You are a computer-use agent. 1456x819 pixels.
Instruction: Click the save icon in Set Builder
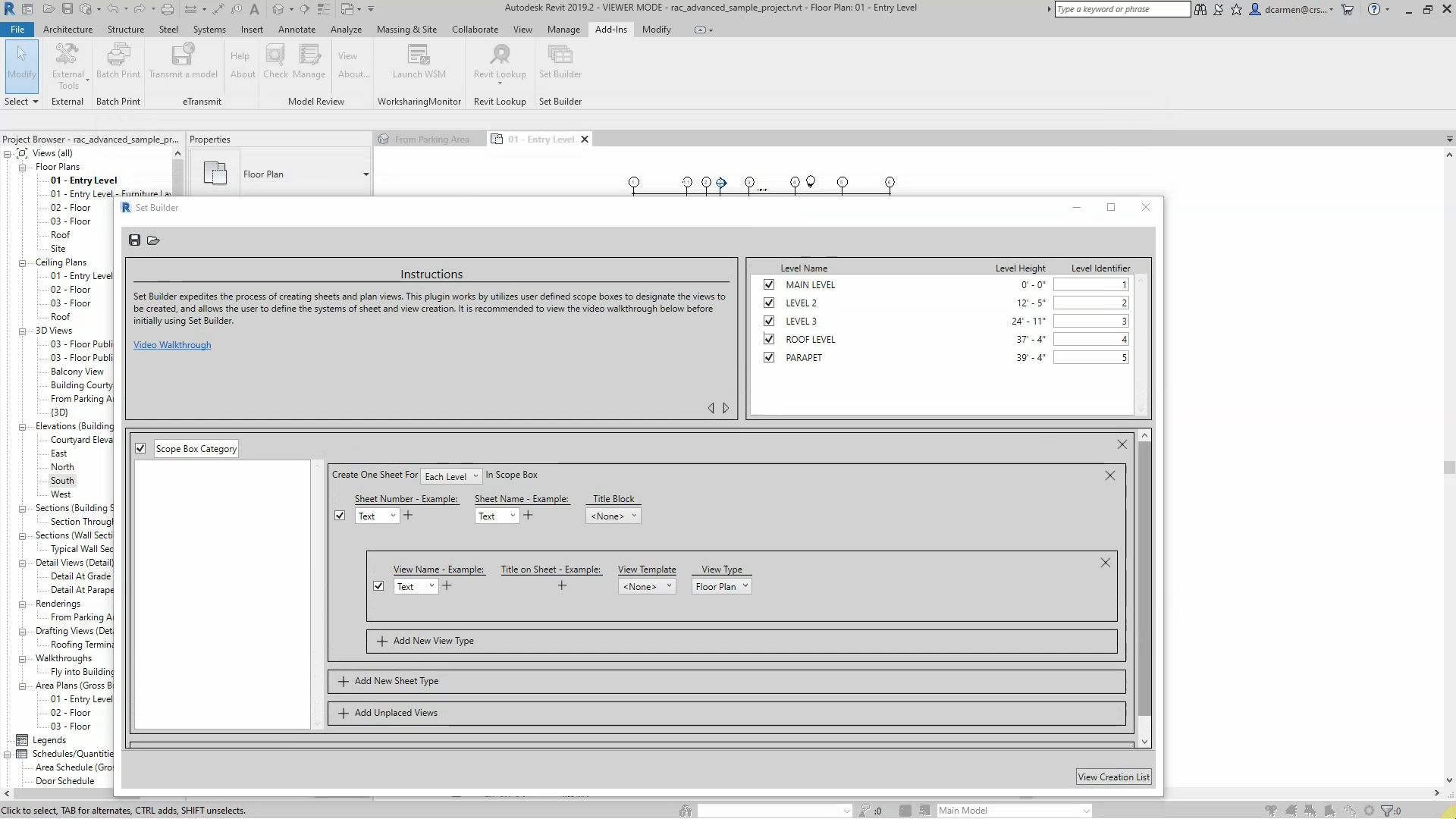[134, 240]
